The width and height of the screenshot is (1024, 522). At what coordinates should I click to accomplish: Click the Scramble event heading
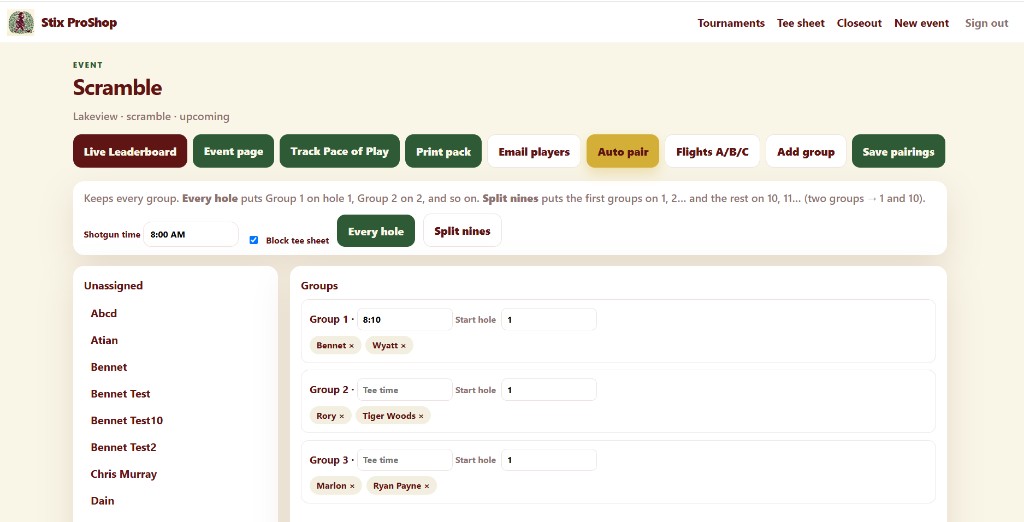(118, 88)
